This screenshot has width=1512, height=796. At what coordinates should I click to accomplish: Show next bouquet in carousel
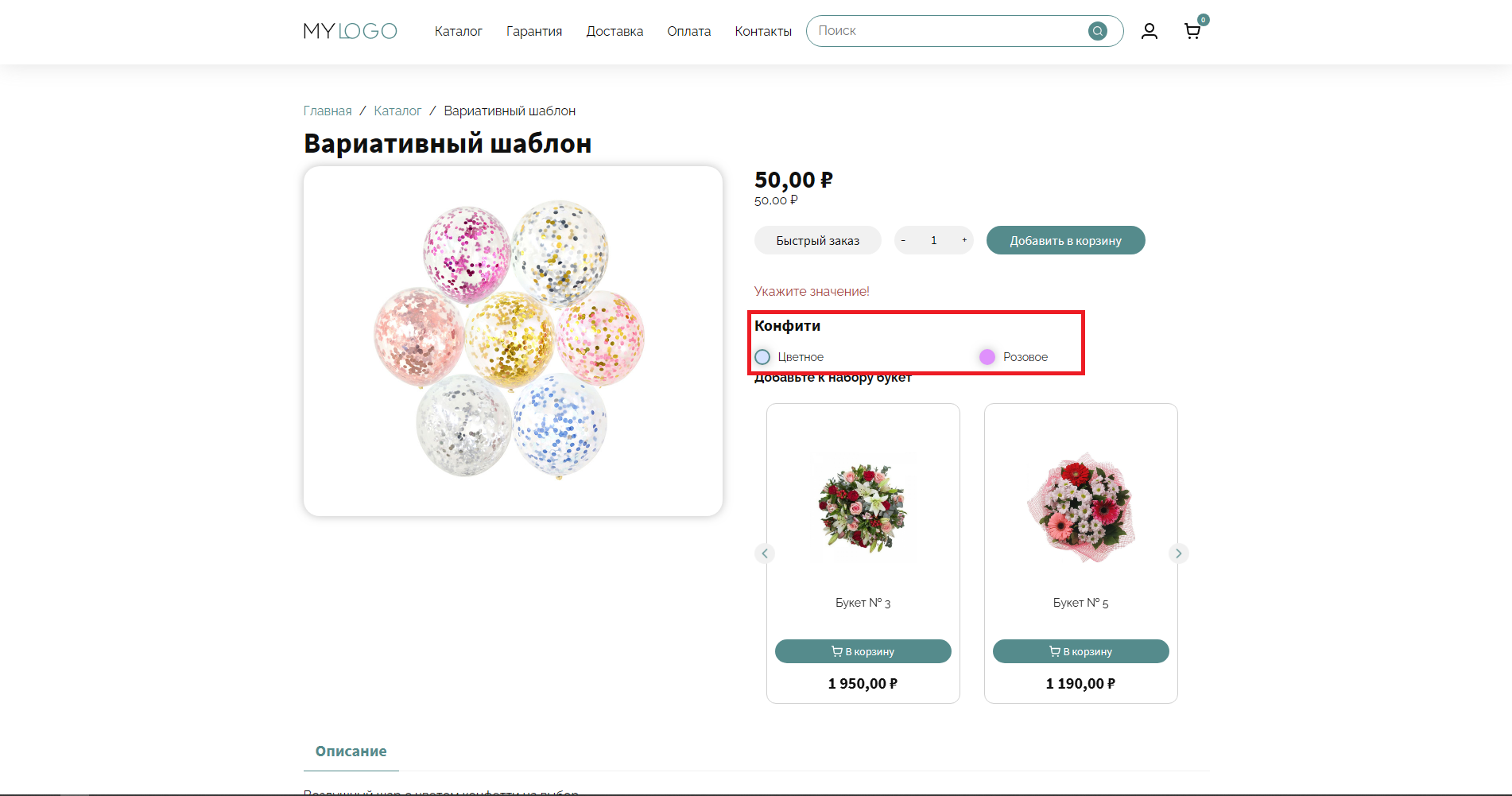[x=1178, y=553]
